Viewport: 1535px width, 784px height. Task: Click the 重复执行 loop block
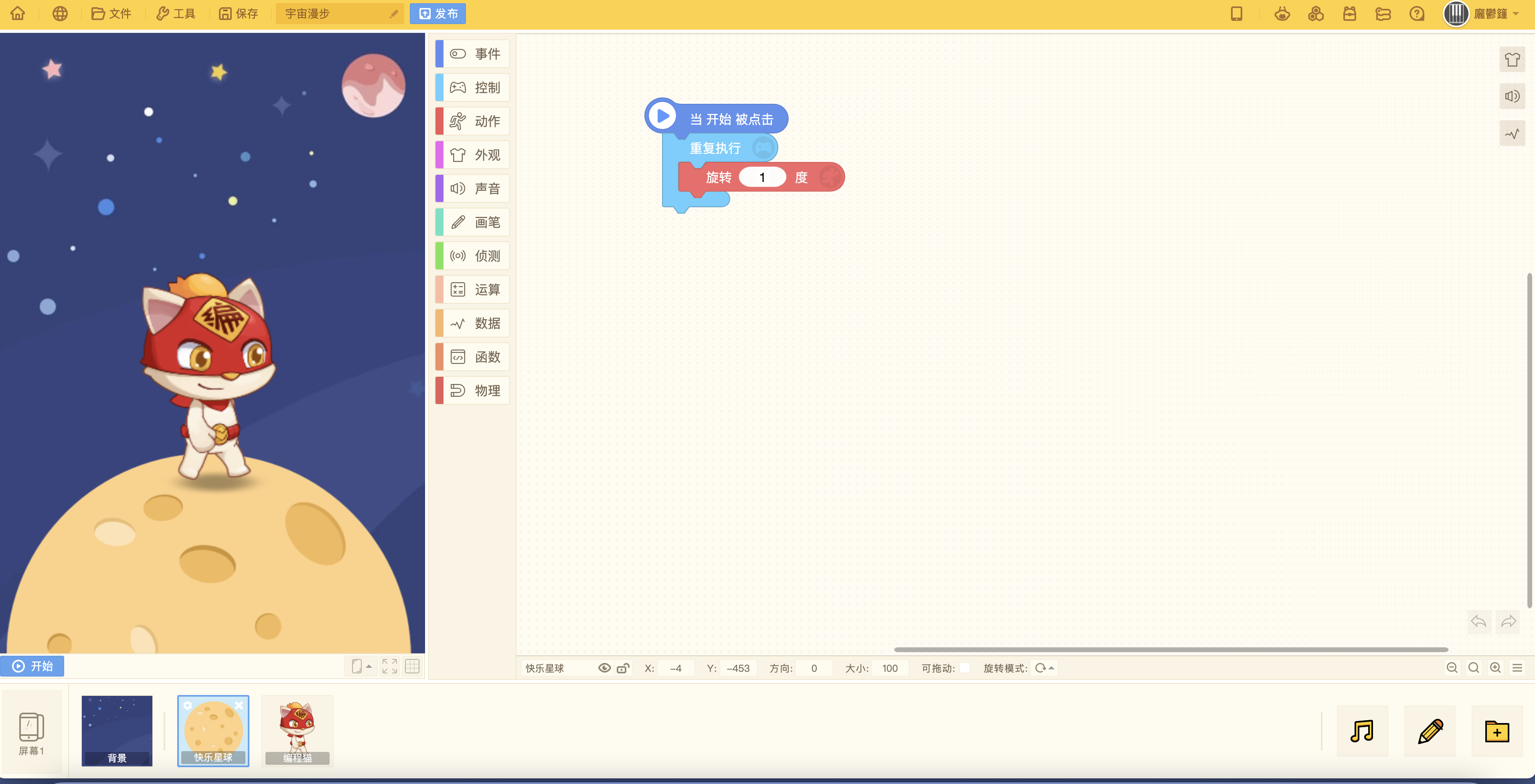(715, 148)
